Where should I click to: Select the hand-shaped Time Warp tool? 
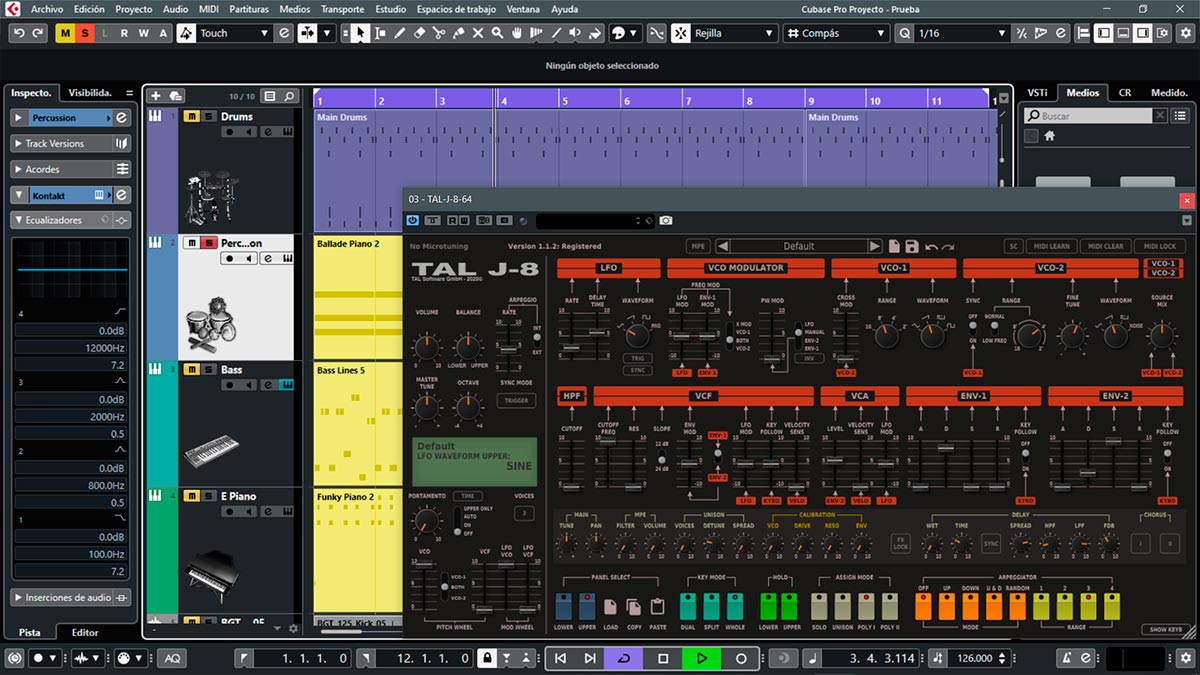517,33
